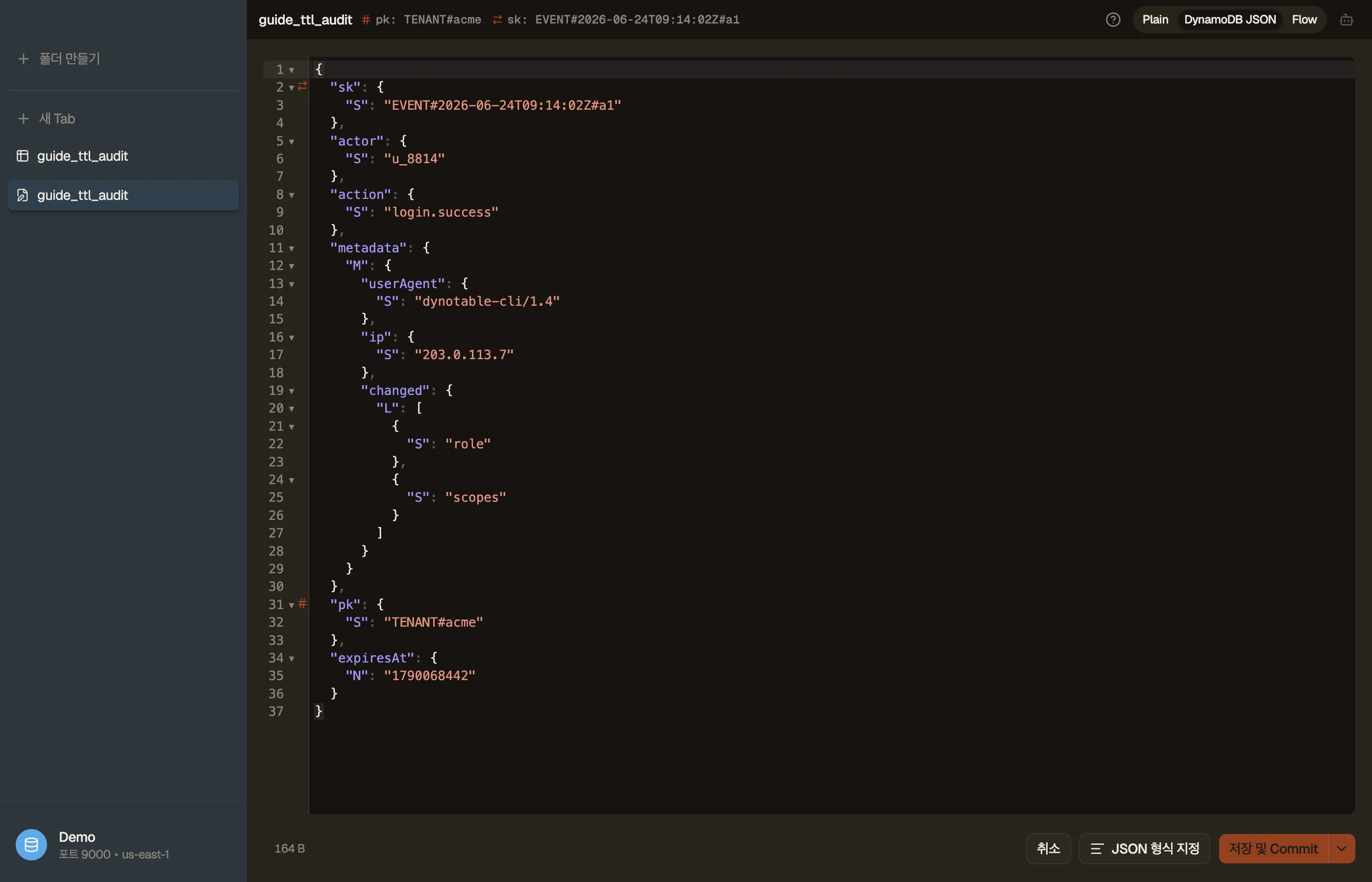Click the "TENANT#acme" value in editor
Screen dimensions: 1372x882
click(434, 622)
